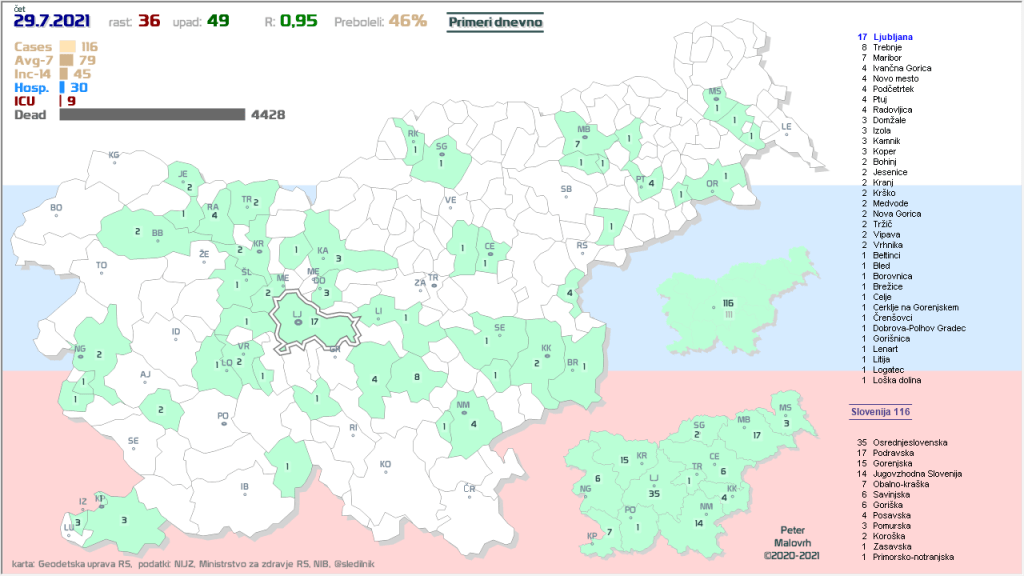Click the date 29.7.2021 header
This screenshot has height=576, width=1024.
[x=53, y=21]
